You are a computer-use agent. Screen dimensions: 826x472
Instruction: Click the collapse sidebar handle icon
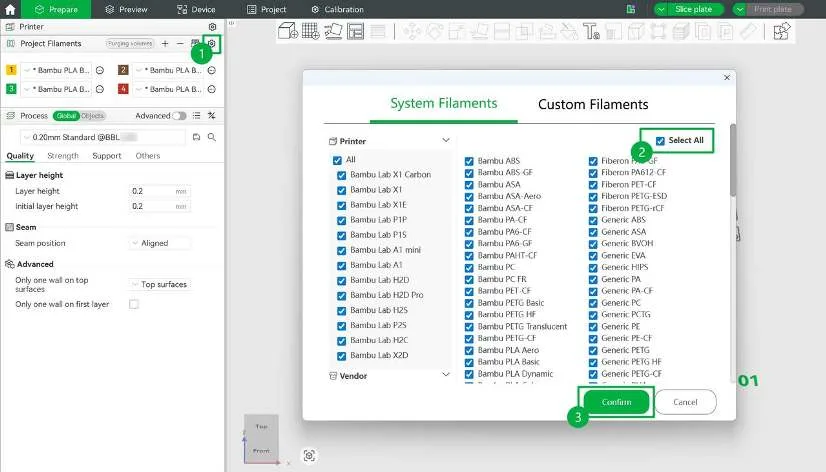231,23
